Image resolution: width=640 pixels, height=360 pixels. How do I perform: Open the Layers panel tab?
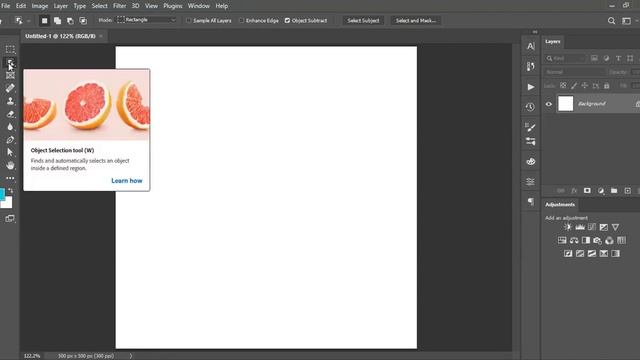coord(553,42)
